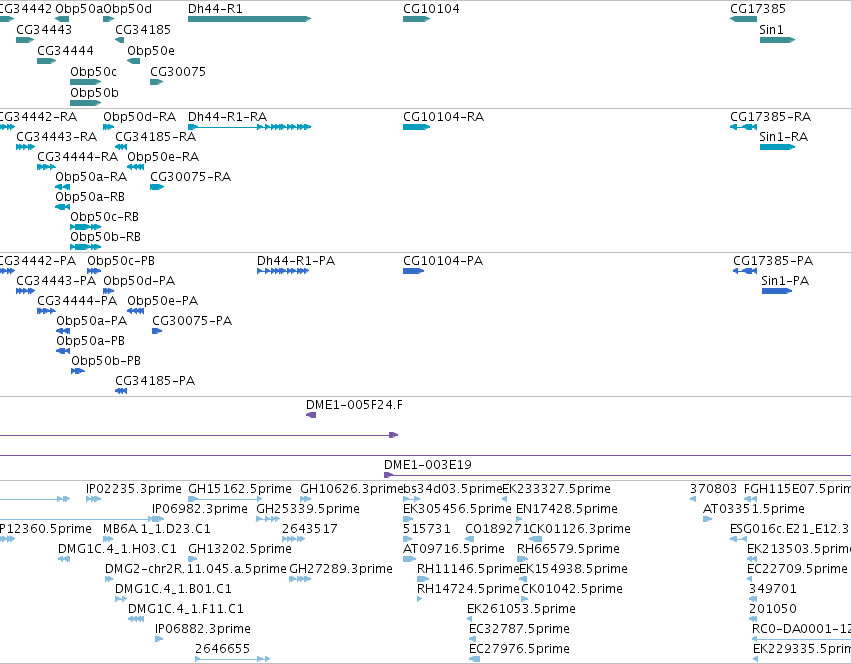Screen dimensions: 851x664
Task: Click the CG34444-RA transcript label
Action: pyautogui.click(x=78, y=157)
